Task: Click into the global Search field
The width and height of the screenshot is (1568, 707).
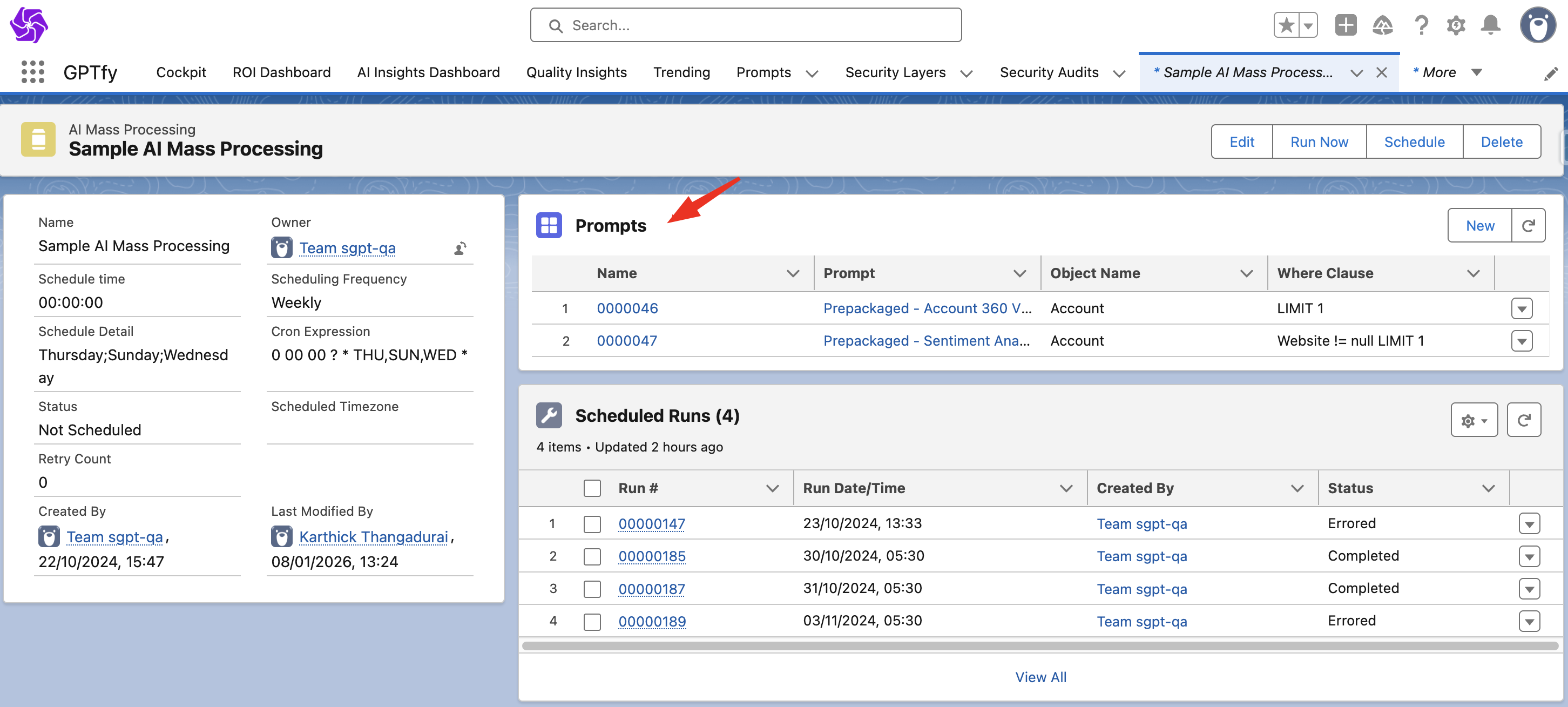Action: (746, 25)
